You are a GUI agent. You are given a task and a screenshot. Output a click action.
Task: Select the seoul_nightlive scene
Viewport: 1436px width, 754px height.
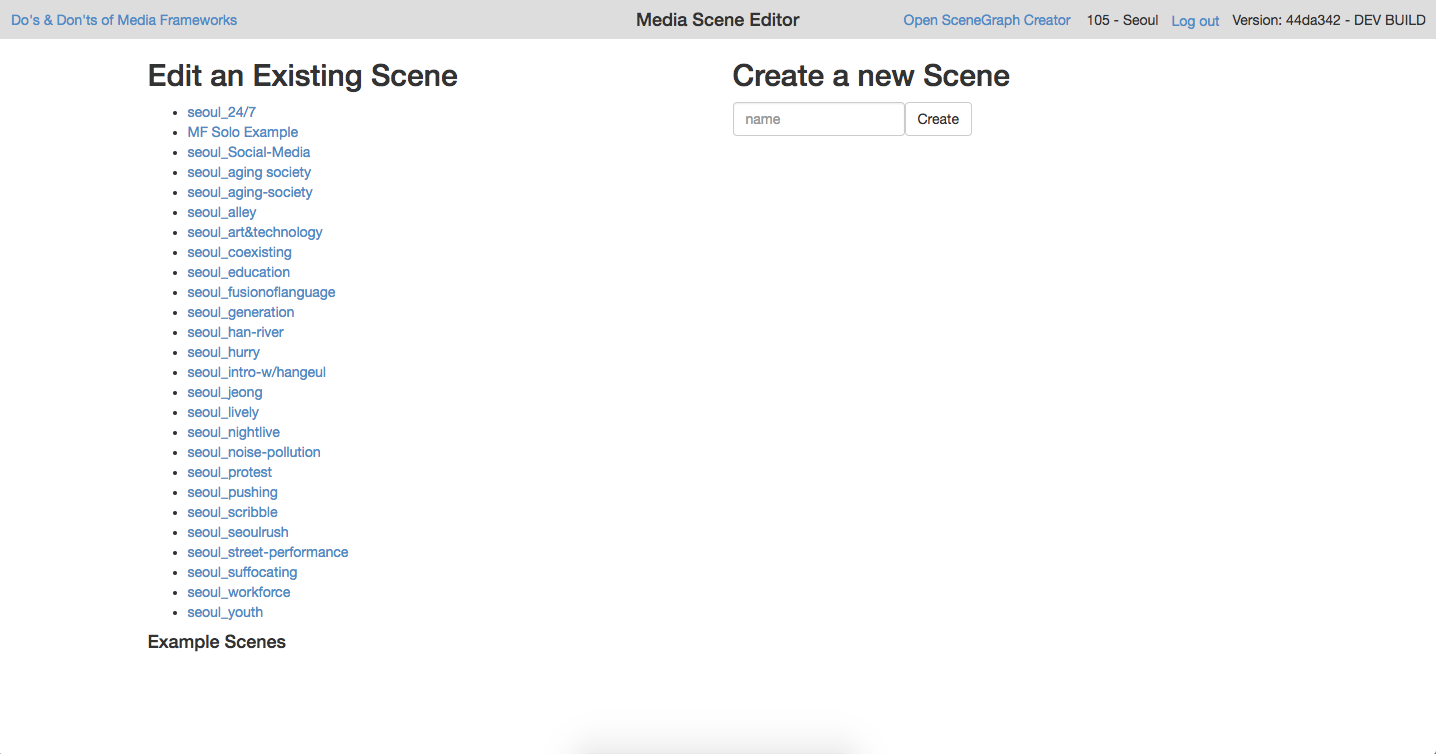[233, 432]
